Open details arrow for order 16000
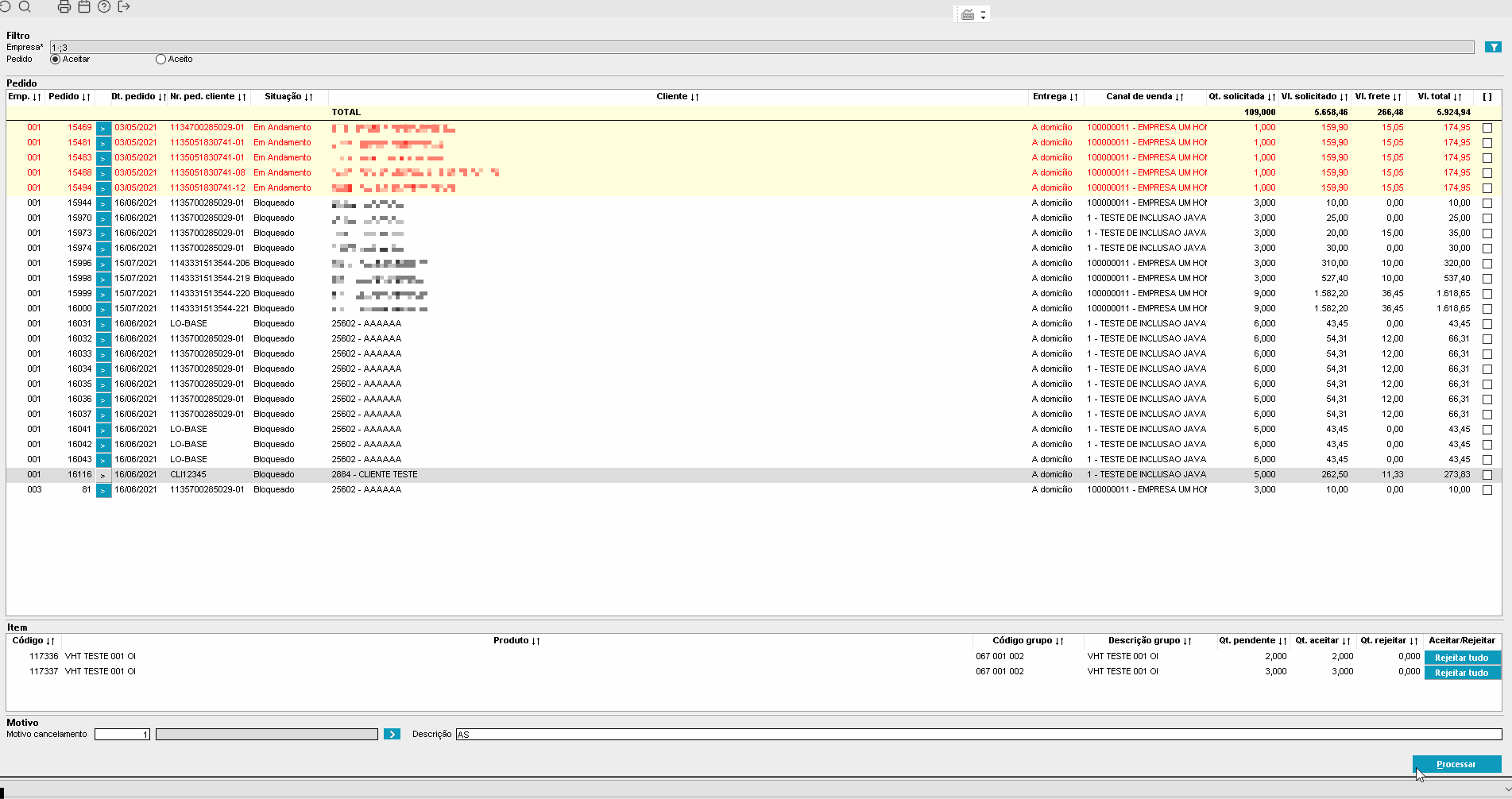The width and height of the screenshot is (1512, 799). (103, 309)
